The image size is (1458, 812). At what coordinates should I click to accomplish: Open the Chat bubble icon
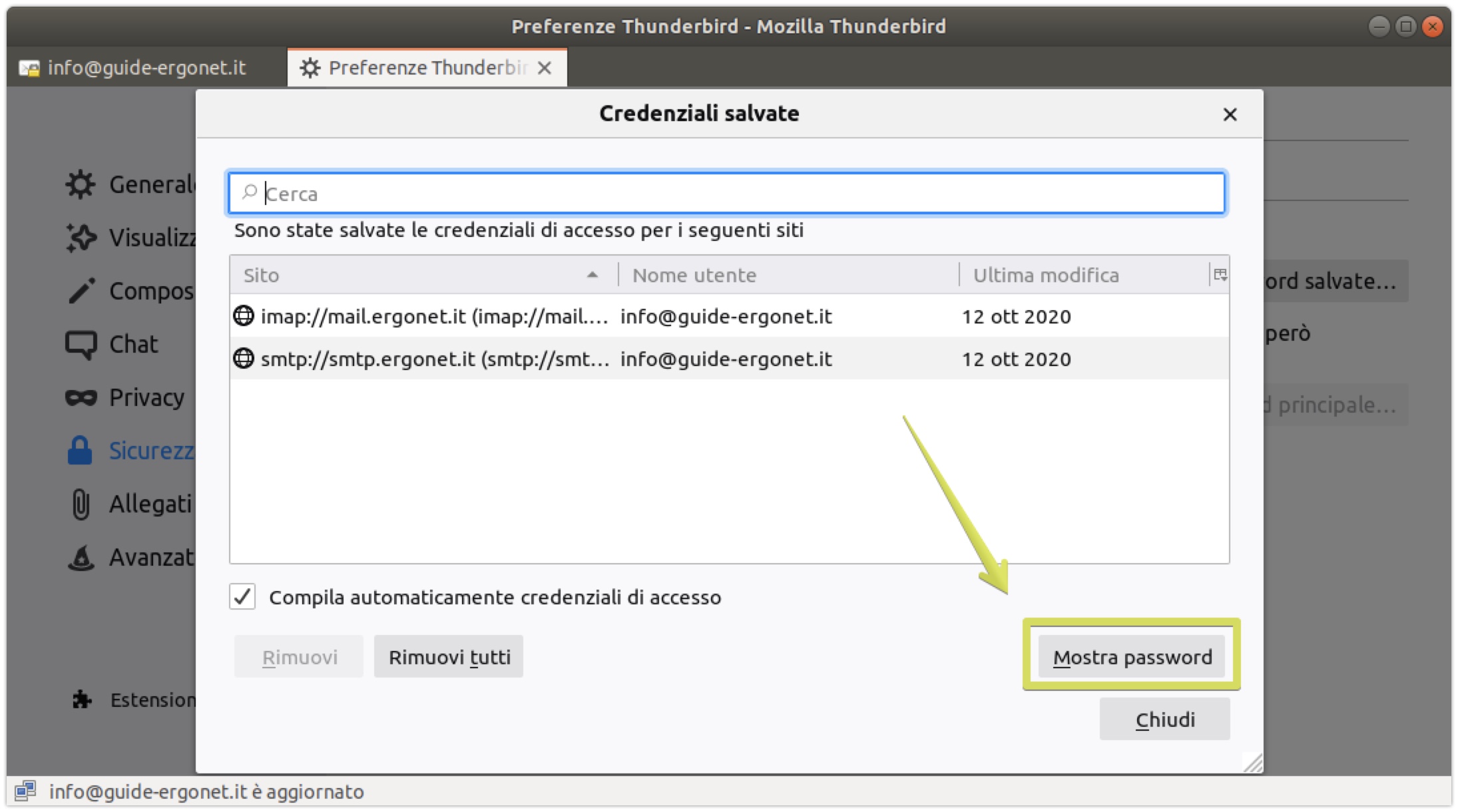tap(81, 345)
